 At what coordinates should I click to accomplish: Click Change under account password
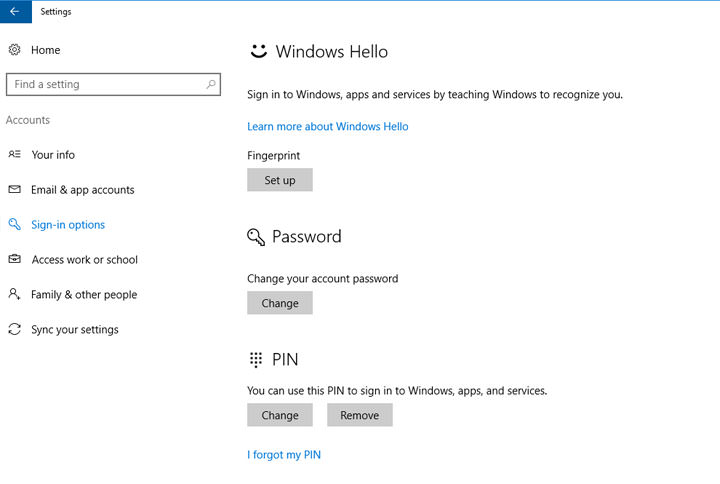coord(280,303)
